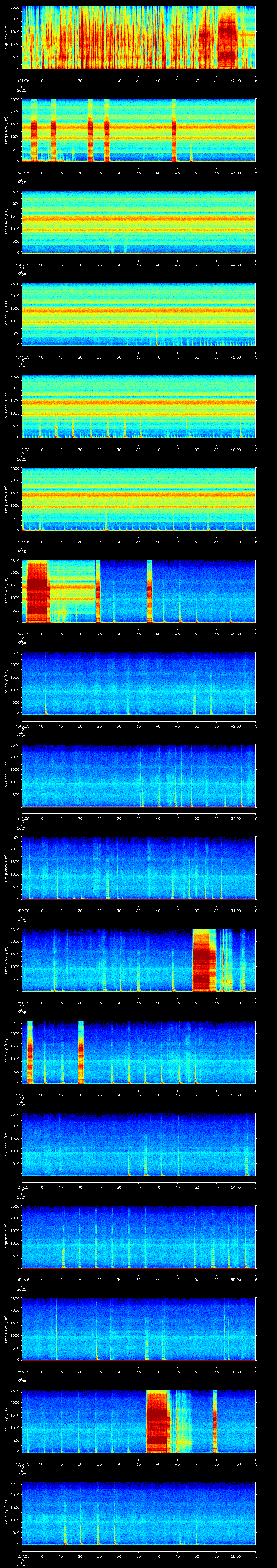Click the spectrogram panel starting at 1:53:05

(x=139, y=1145)
